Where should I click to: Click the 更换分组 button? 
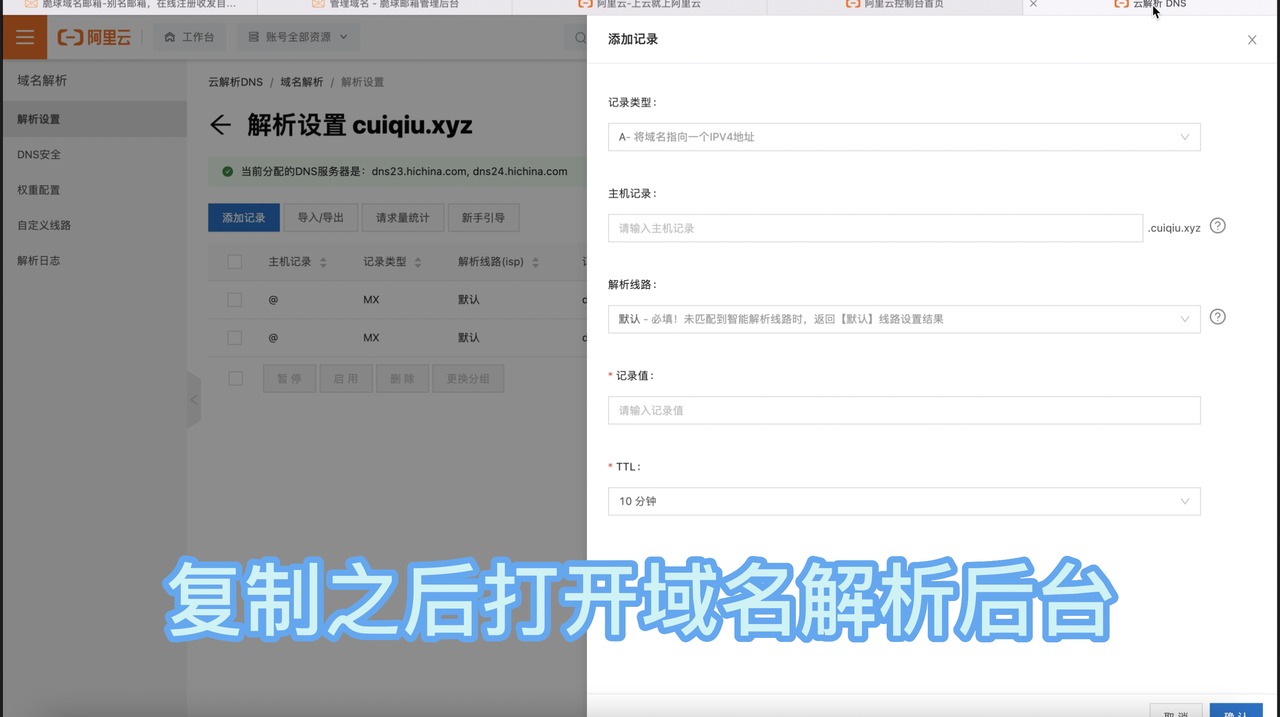click(469, 379)
